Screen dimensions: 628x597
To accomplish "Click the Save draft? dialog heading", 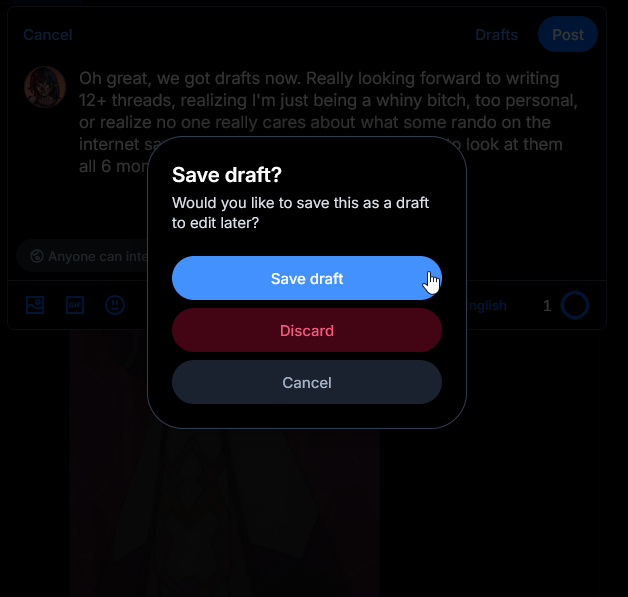I will tap(227, 175).
